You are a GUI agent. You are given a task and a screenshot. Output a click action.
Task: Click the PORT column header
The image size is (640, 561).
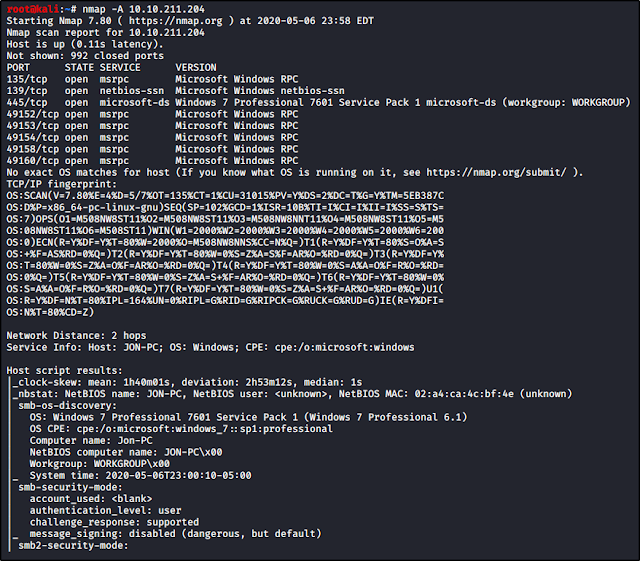pyautogui.click(x=18, y=67)
